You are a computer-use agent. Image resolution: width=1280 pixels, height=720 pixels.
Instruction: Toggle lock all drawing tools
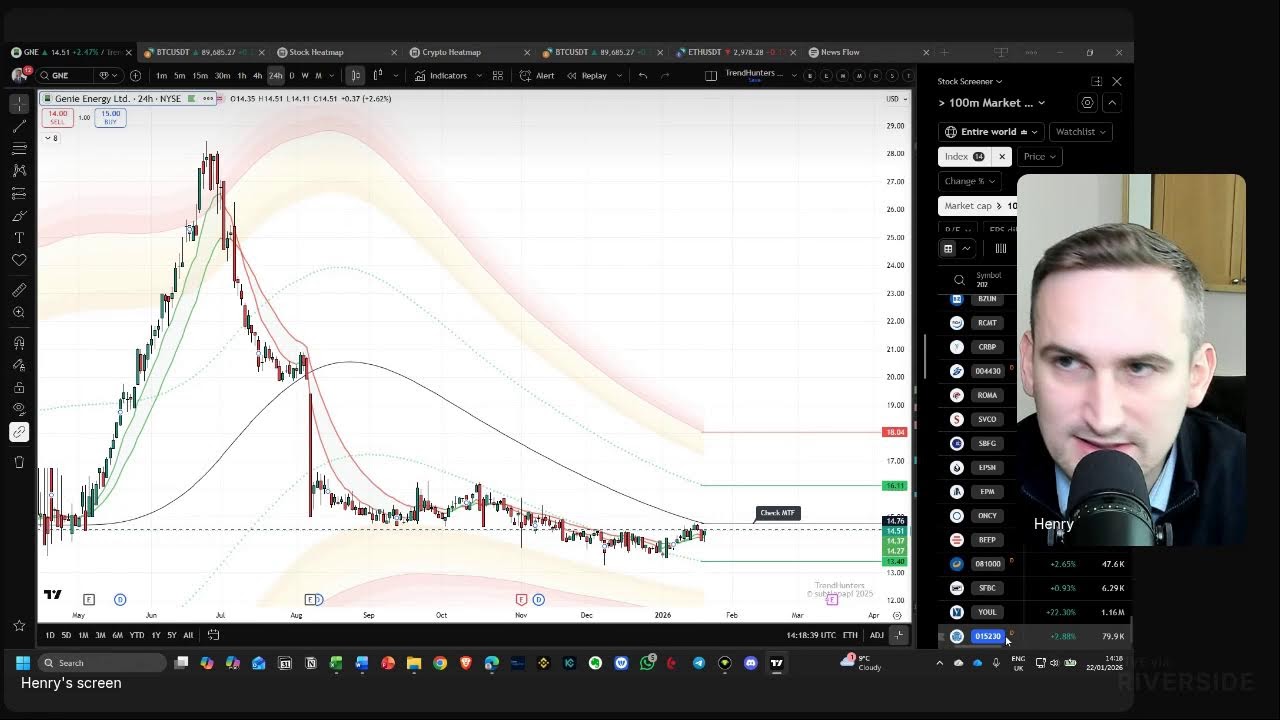tap(19, 387)
